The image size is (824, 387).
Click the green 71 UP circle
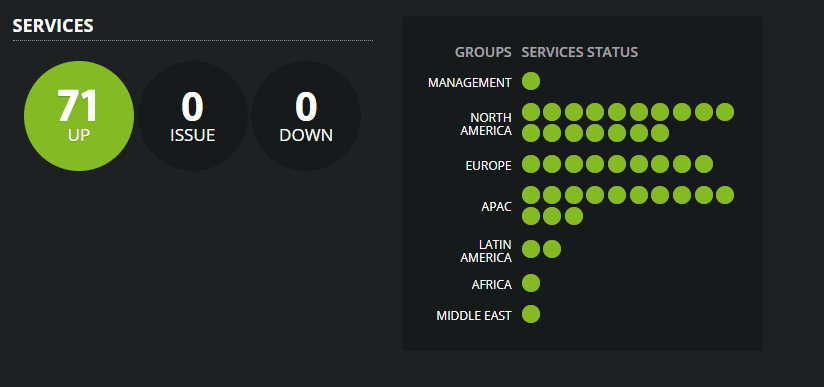pos(79,116)
